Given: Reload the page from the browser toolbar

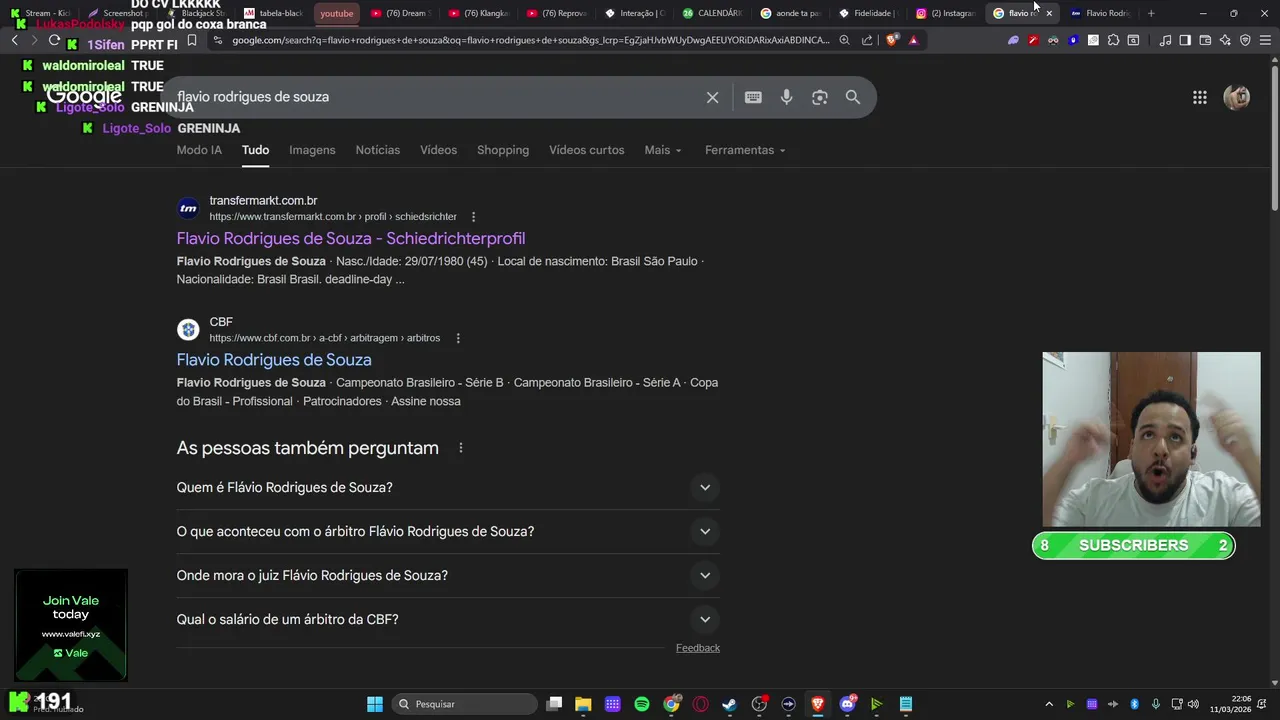Looking at the screenshot, I should [x=54, y=40].
